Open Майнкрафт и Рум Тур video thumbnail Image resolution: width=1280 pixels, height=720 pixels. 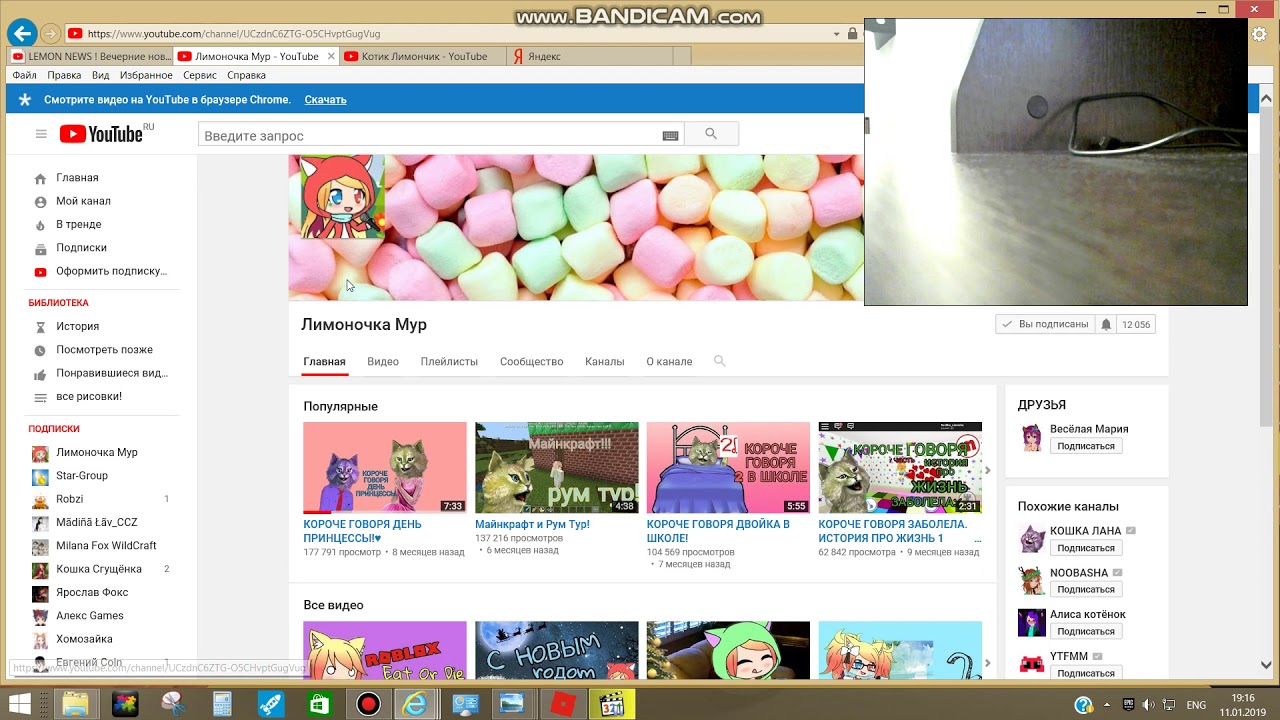point(556,468)
